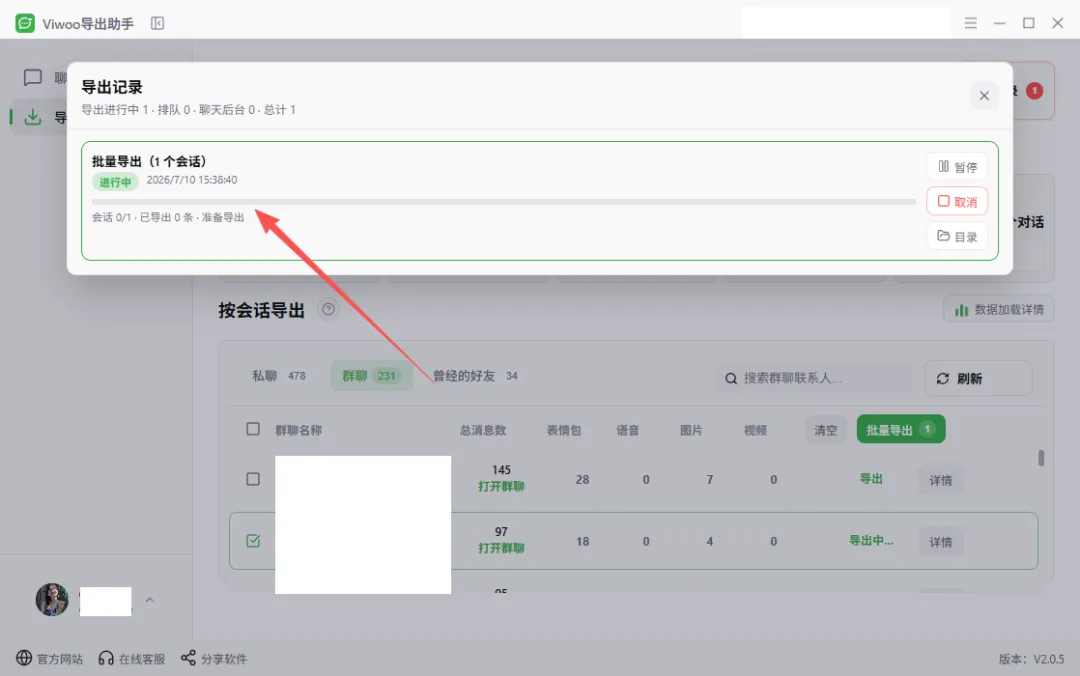Click the 表情包 column header

pos(563,431)
